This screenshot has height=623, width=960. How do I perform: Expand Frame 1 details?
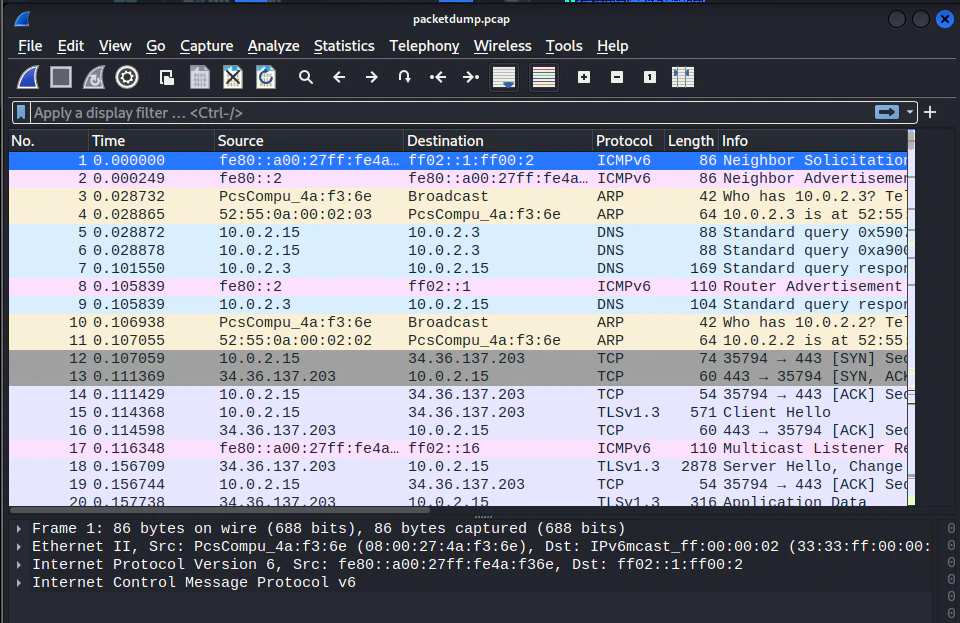click(x=19, y=529)
